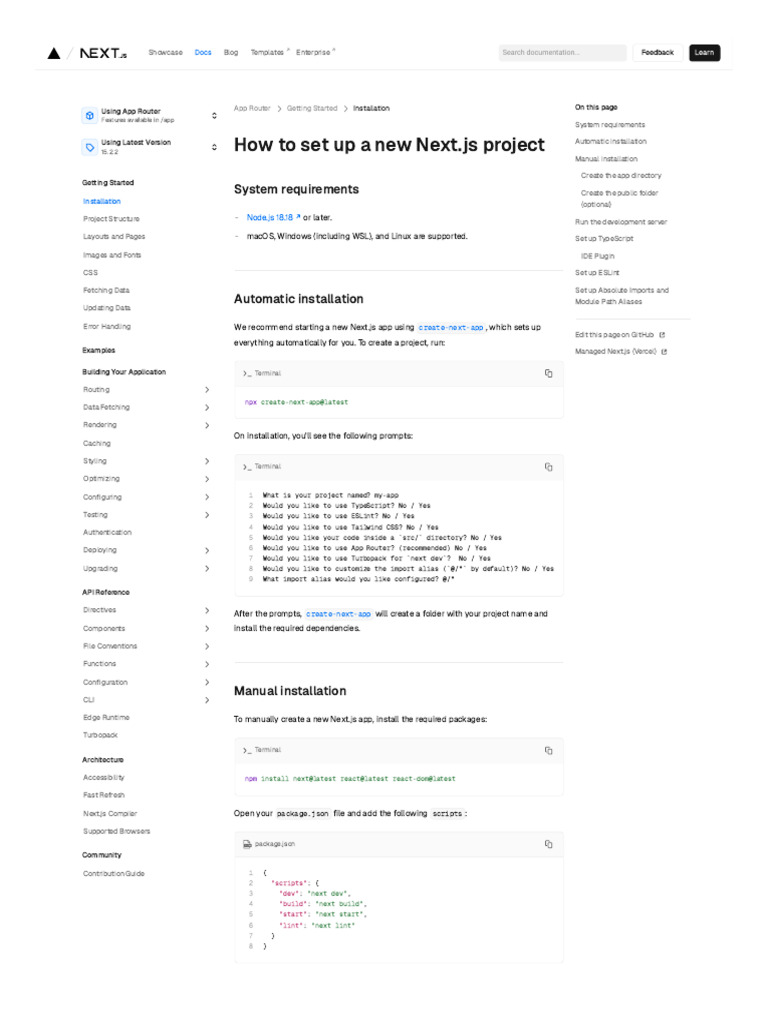Open the Docs navigation tab

(x=203, y=52)
